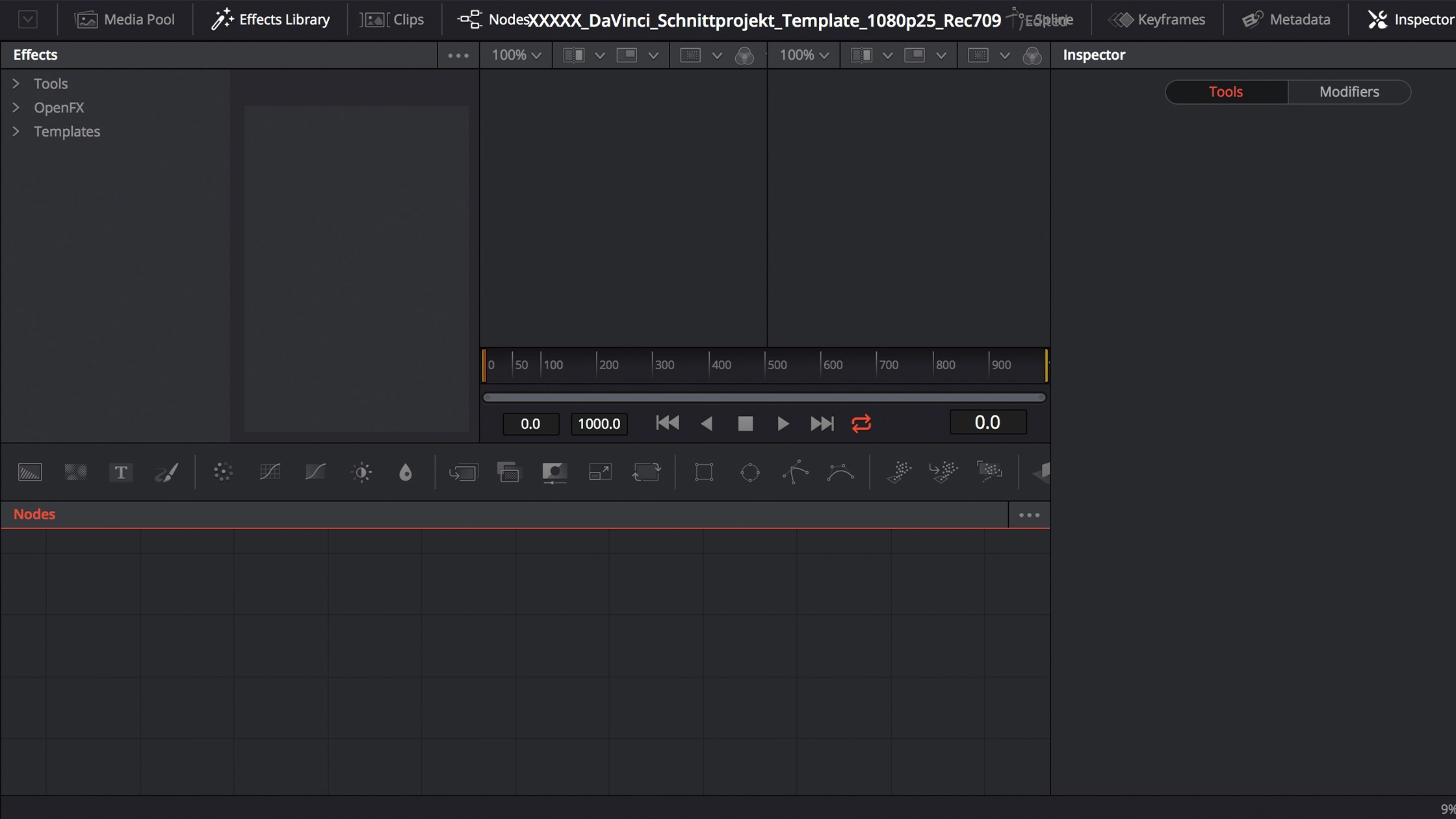Add a Color Curves node from toolbar
Image resolution: width=1456 pixels, height=819 pixels.
coord(270,472)
